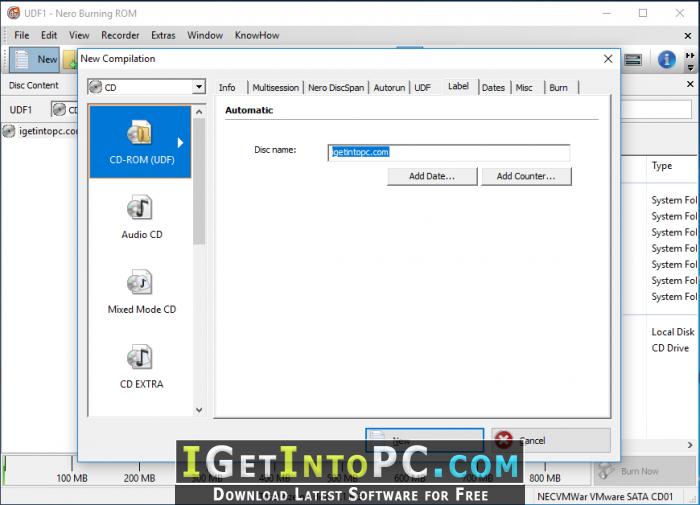Open the UDF1 CD media dropdown in main window
This screenshot has height=505, width=700.
click(x=65, y=109)
